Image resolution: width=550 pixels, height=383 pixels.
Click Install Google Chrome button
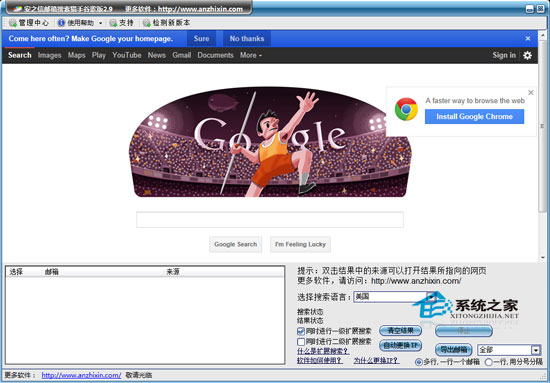point(474,117)
